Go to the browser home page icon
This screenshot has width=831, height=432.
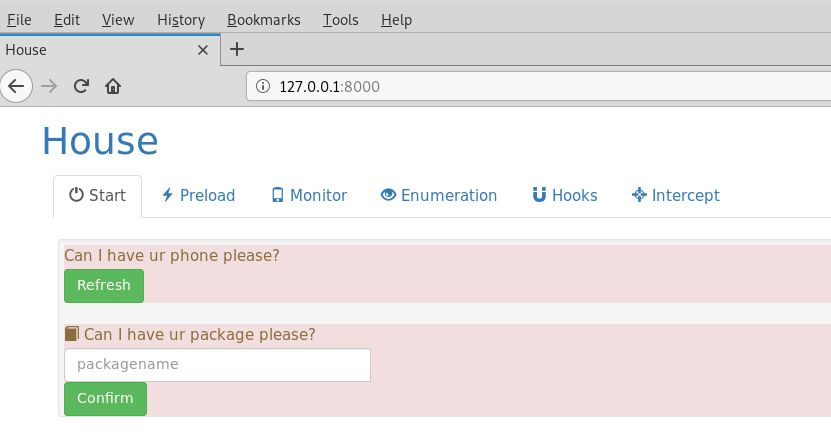coord(113,86)
